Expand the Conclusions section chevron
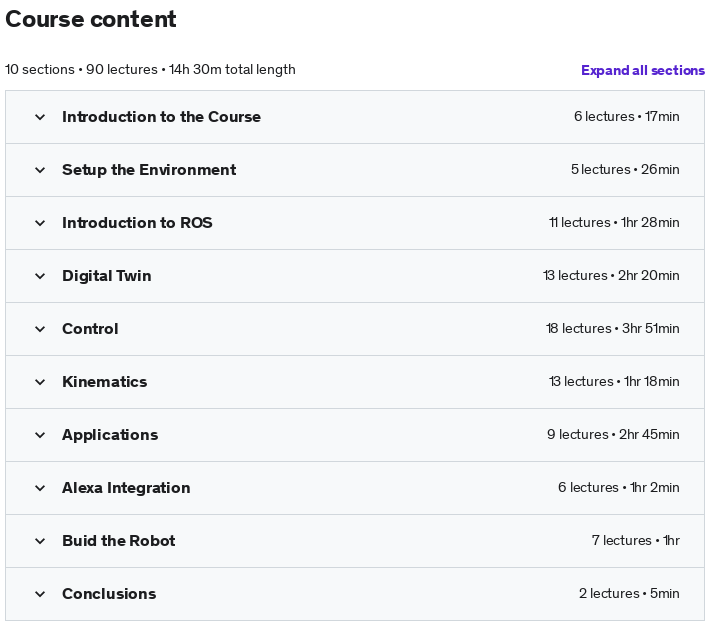 tap(40, 595)
